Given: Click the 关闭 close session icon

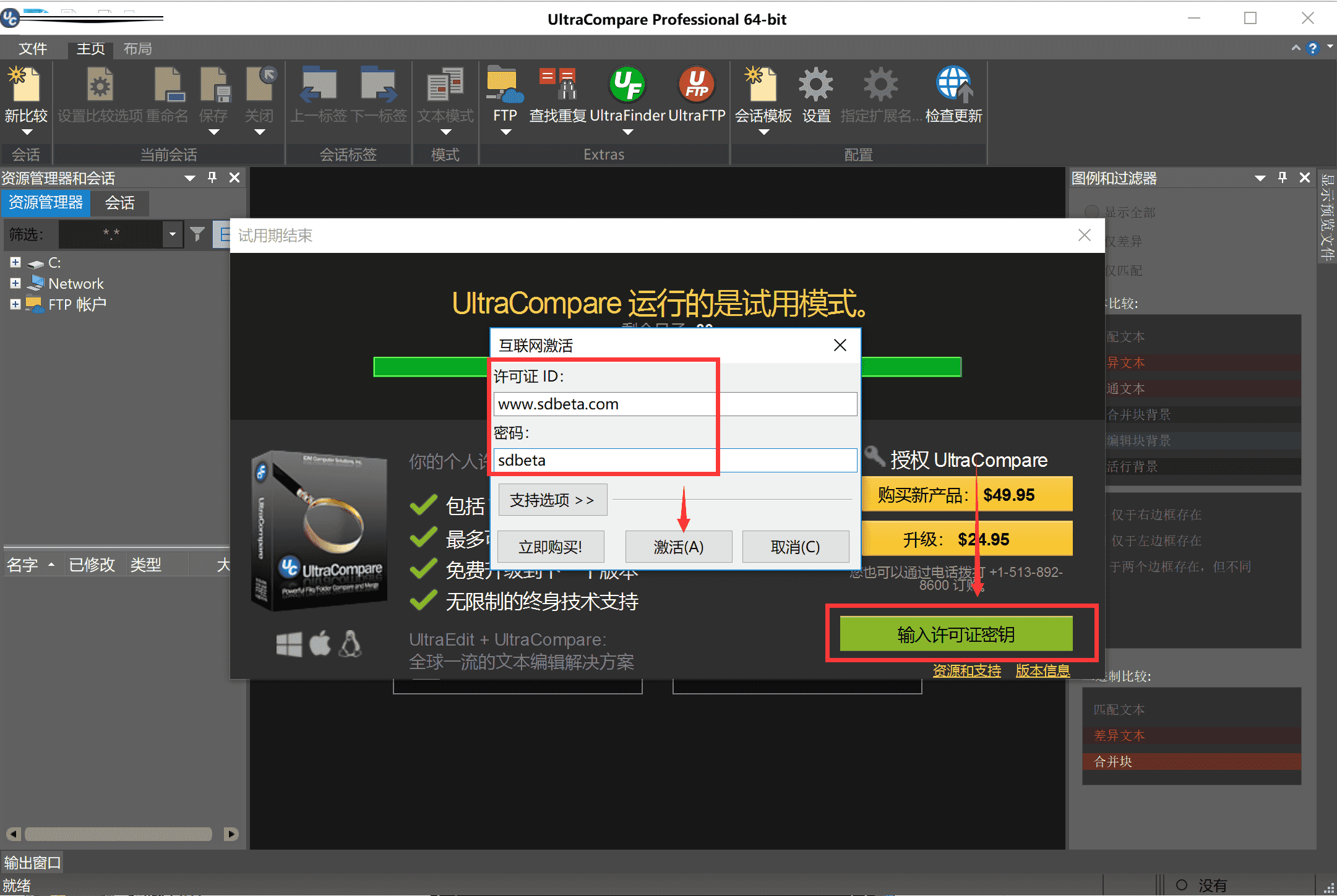Looking at the screenshot, I should click(x=260, y=84).
